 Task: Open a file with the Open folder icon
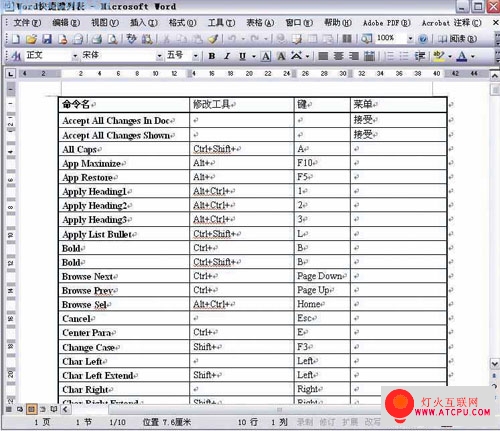[31, 39]
